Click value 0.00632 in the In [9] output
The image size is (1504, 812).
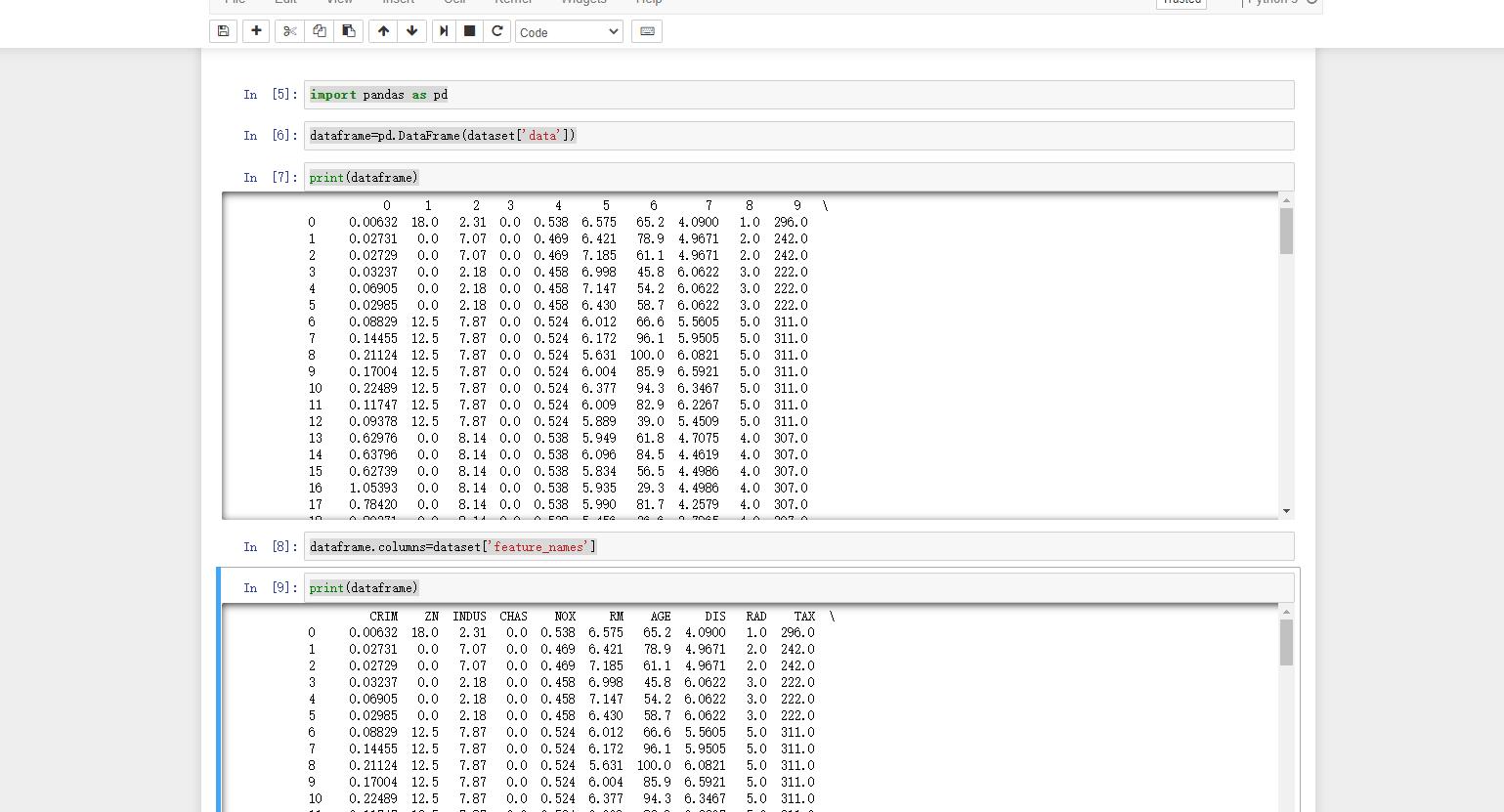click(x=373, y=632)
